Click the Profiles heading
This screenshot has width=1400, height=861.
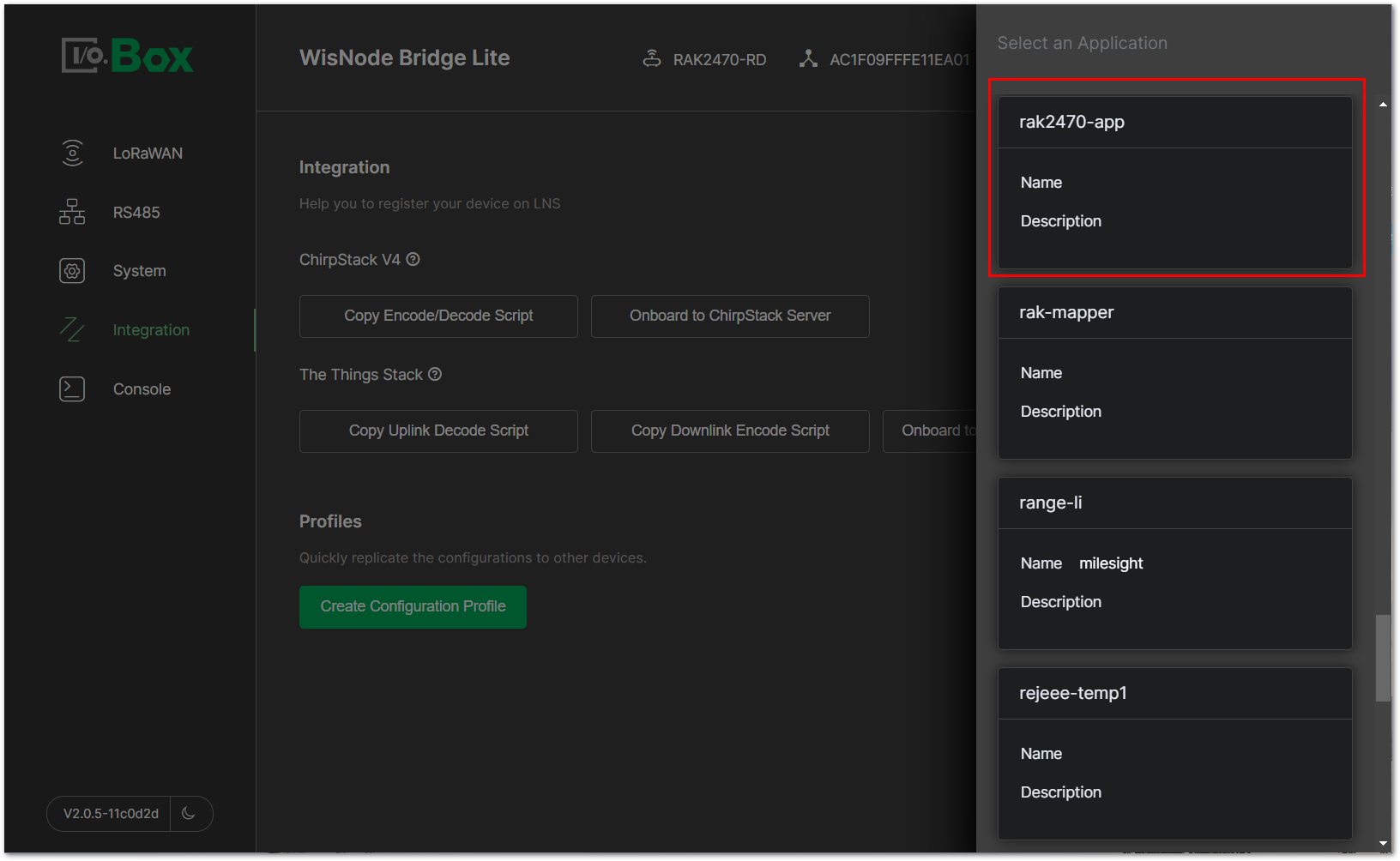[330, 521]
